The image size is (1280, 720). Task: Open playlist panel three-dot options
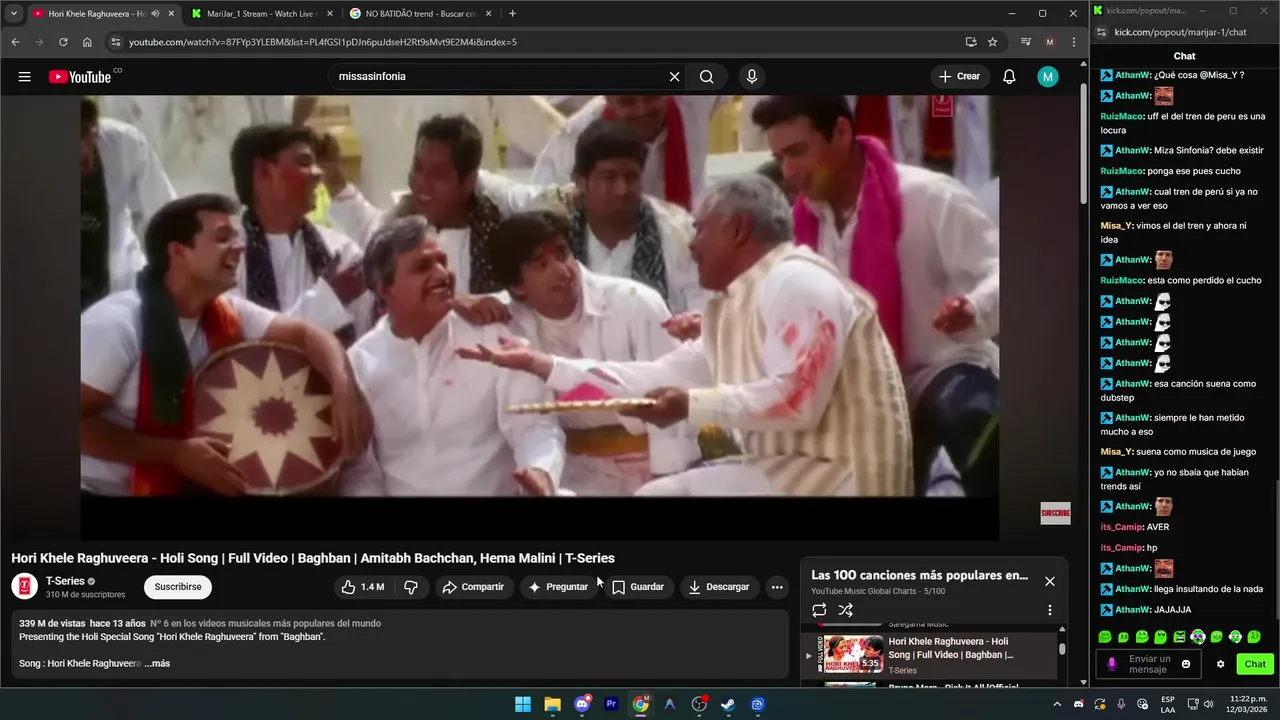point(1049,610)
